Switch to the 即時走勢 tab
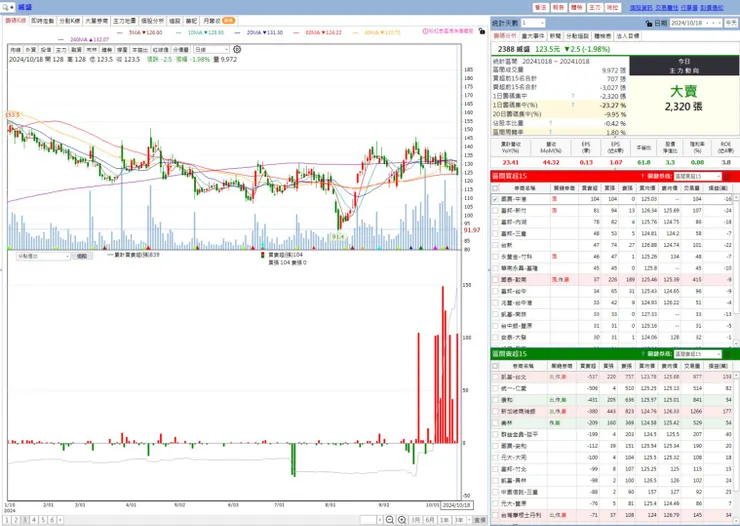Screen dimensions: 740x526 pos(42,21)
